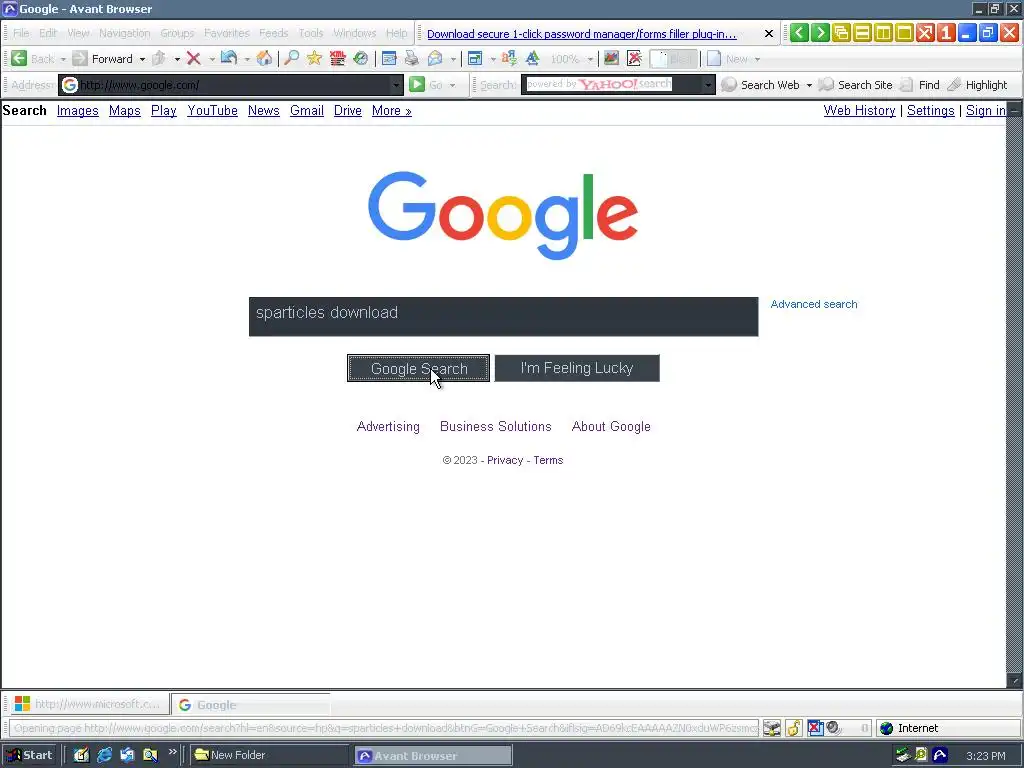The height and width of the screenshot is (768, 1024).
Task: Open the File menu
Action: [21, 33]
